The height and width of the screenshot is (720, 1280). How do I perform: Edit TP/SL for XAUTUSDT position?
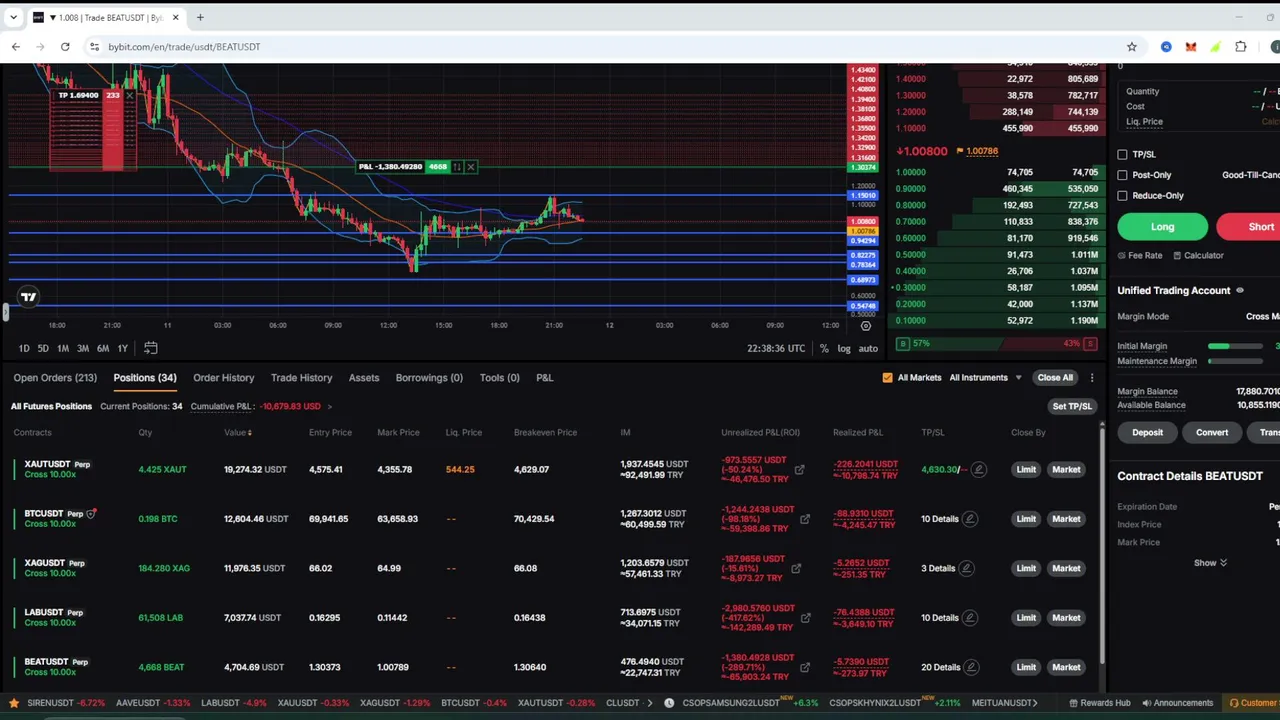(978, 469)
